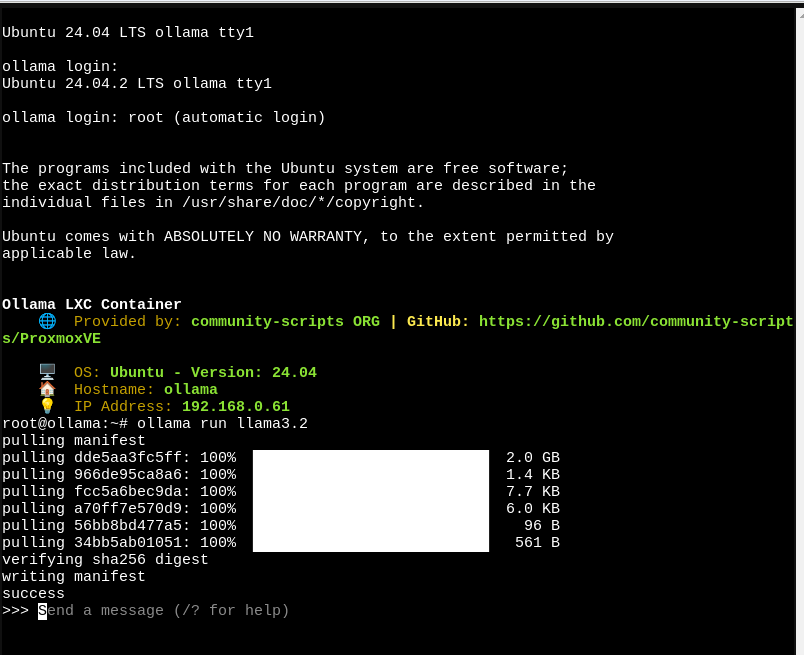Image resolution: width=804 pixels, height=655 pixels.
Task: Click the IP address 192.168.0.61
Action: tap(236, 406)
